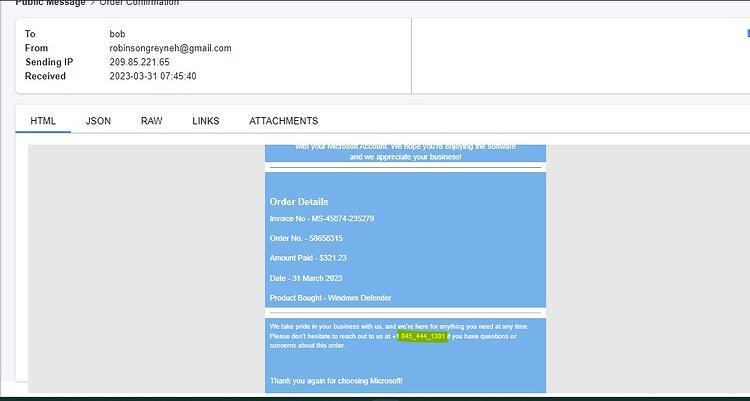Open the JSON tab
The width and height of the screenshot is (750, 401).
98,121
